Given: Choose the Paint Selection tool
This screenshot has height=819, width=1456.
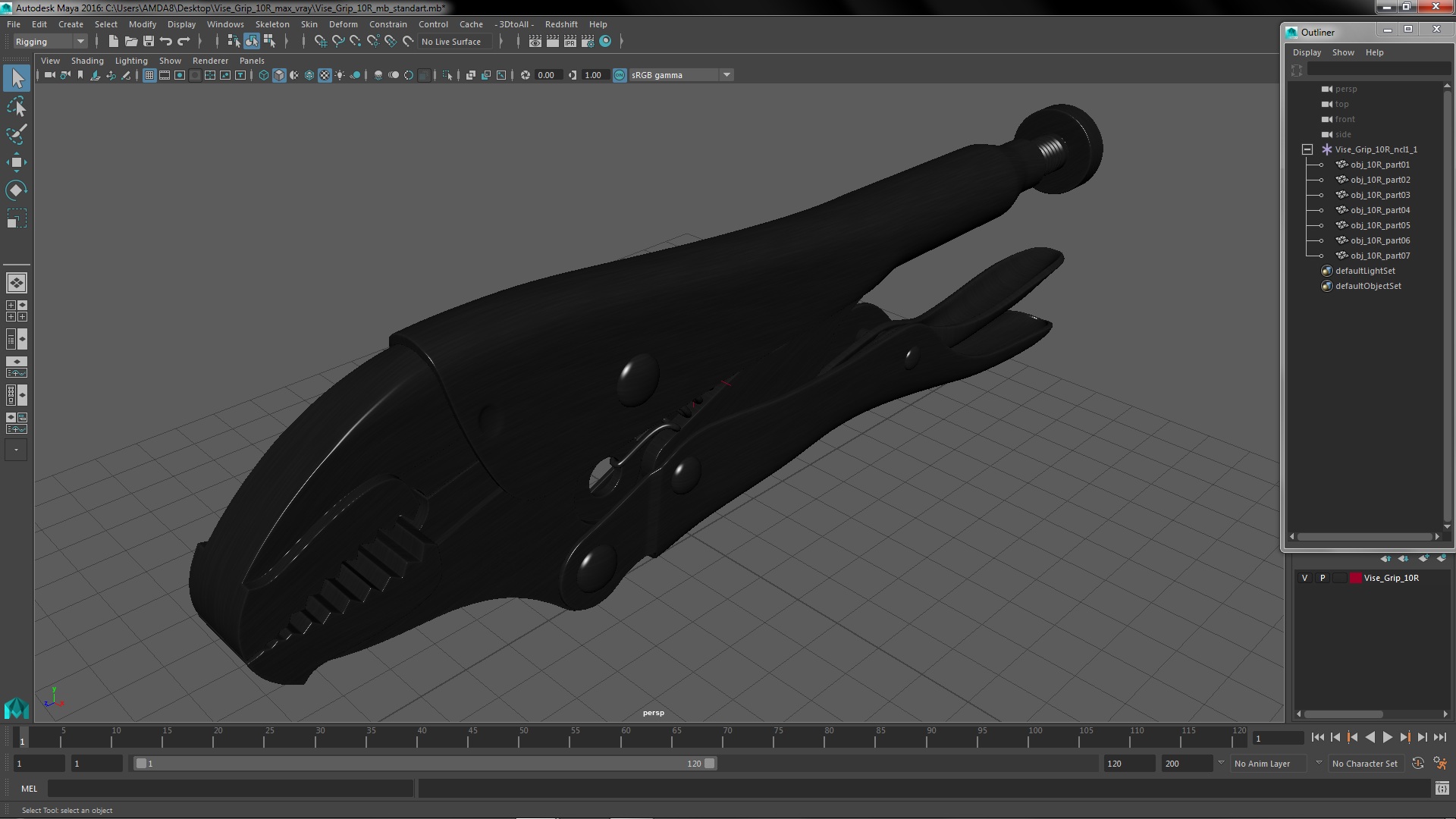Looking at the screenshot, I should tap(17, 134).
